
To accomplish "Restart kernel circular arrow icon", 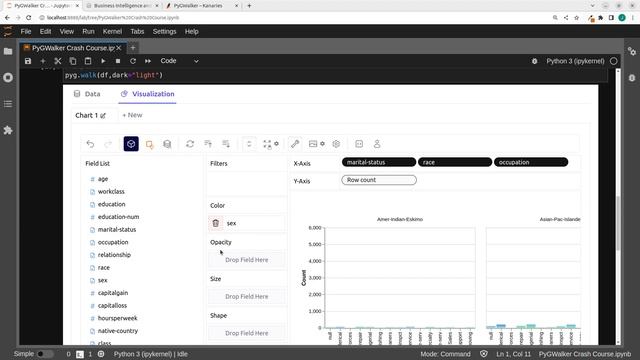I will tap(133, 61).
